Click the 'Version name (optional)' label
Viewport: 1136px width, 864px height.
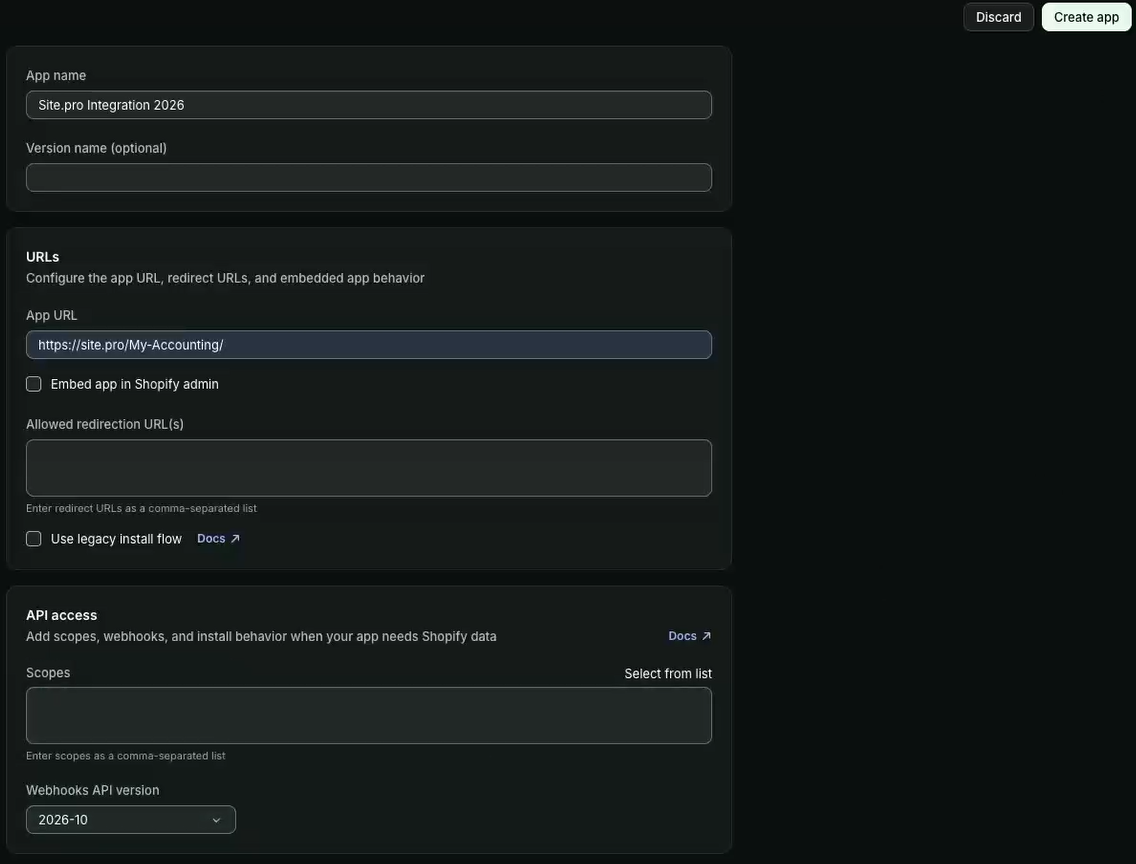point(96,148)
